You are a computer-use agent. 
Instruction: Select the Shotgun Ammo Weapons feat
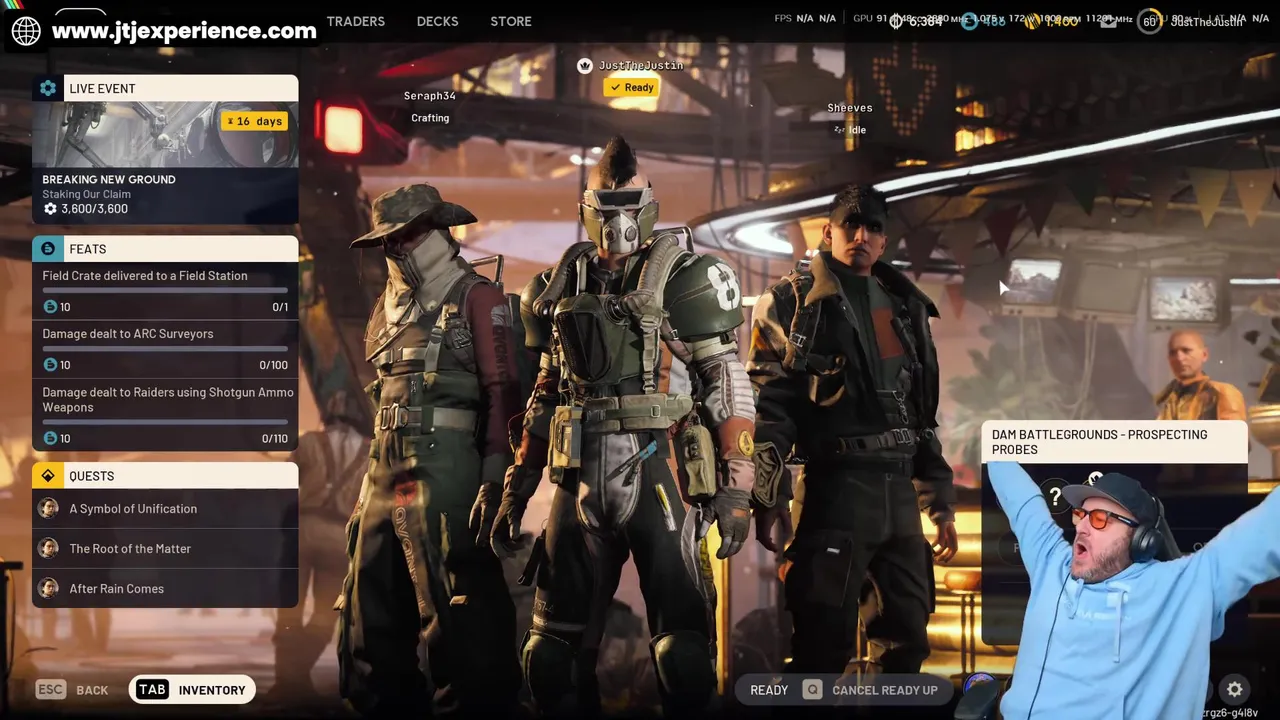pos(165,415)
